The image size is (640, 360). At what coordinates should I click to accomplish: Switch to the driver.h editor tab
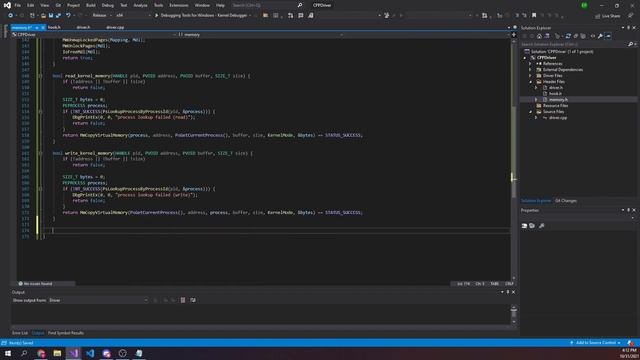point(83,27)
